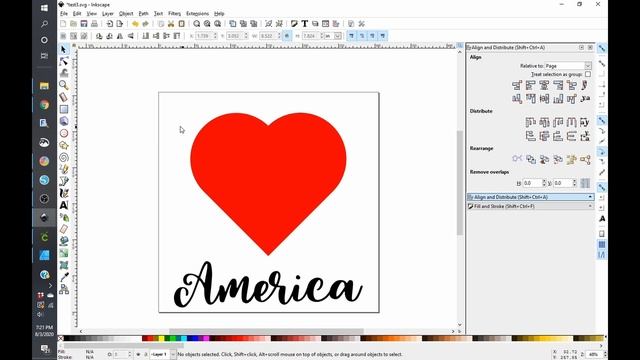Toggle the width-height lock ratio button
Image resolution: width=640 pixels, height=360 pixels.
point(287,36)
